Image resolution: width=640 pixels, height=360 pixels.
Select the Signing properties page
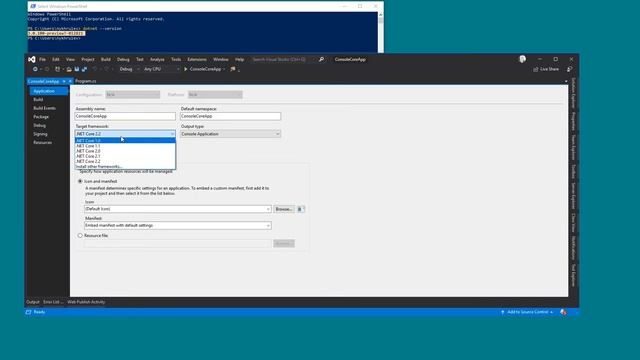point(40,134)
